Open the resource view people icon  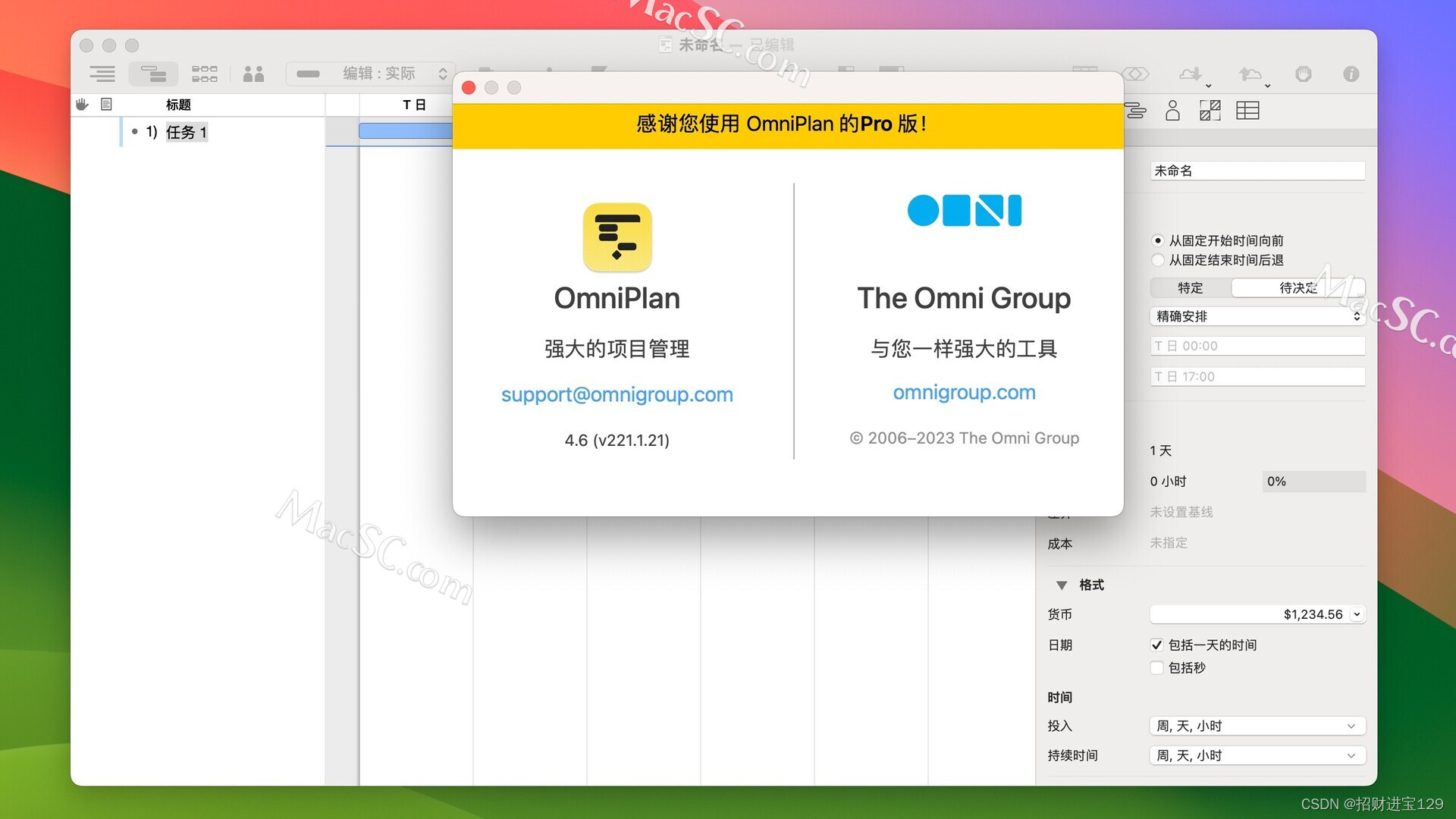253,74
